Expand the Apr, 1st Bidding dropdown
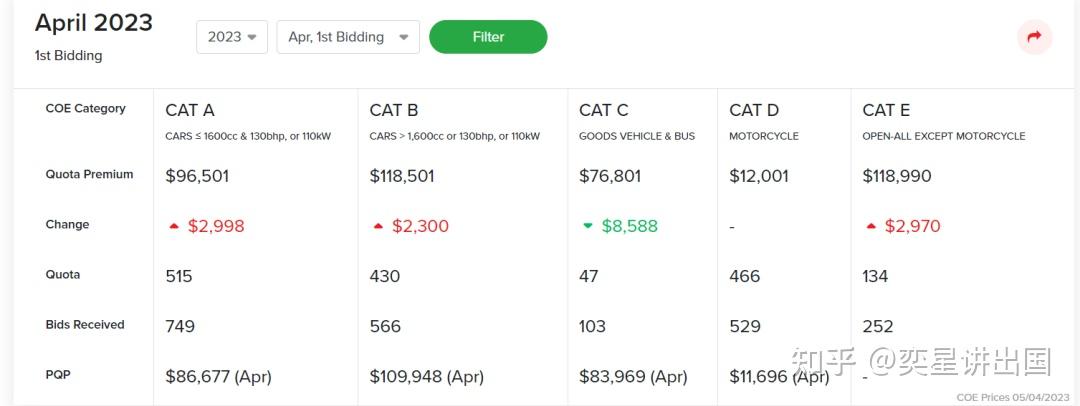Image resolution: width=1080 pixels, height=406 pixels. (348, 37)
